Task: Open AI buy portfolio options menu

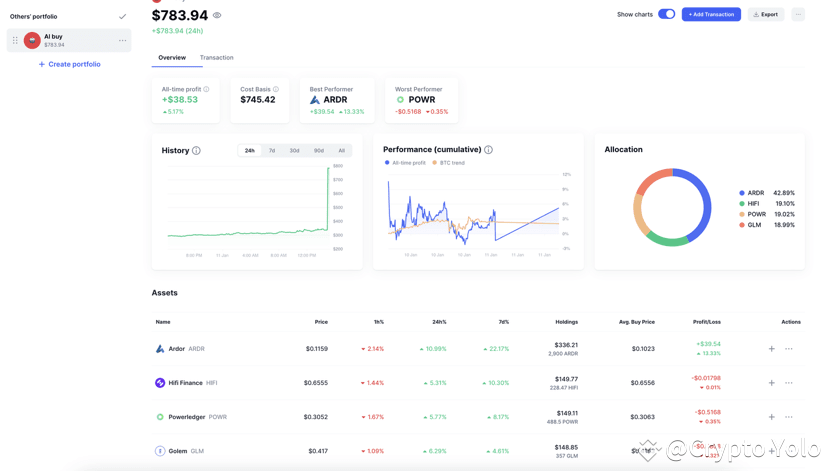Action: click(x=122, y=40)
